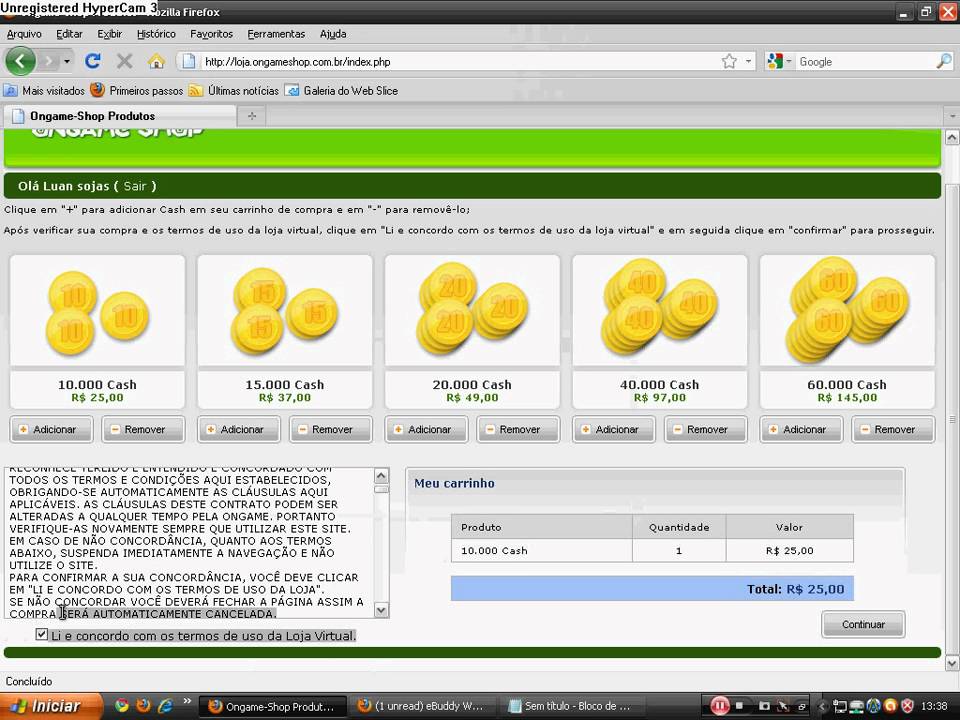960x720 pixels.
Task: Bookmark this page using the star icon
Action: pos(729,61)
